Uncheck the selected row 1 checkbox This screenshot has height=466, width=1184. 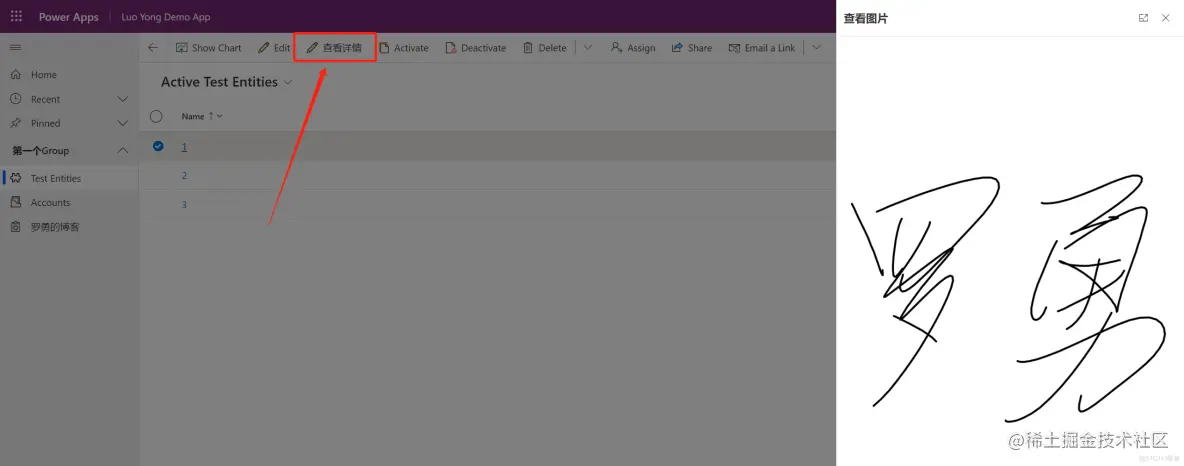click(158, 146)
